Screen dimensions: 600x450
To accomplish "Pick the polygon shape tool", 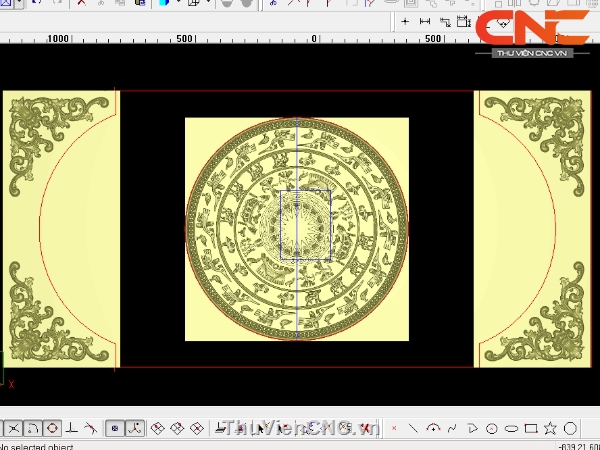I will pos(570,428).
